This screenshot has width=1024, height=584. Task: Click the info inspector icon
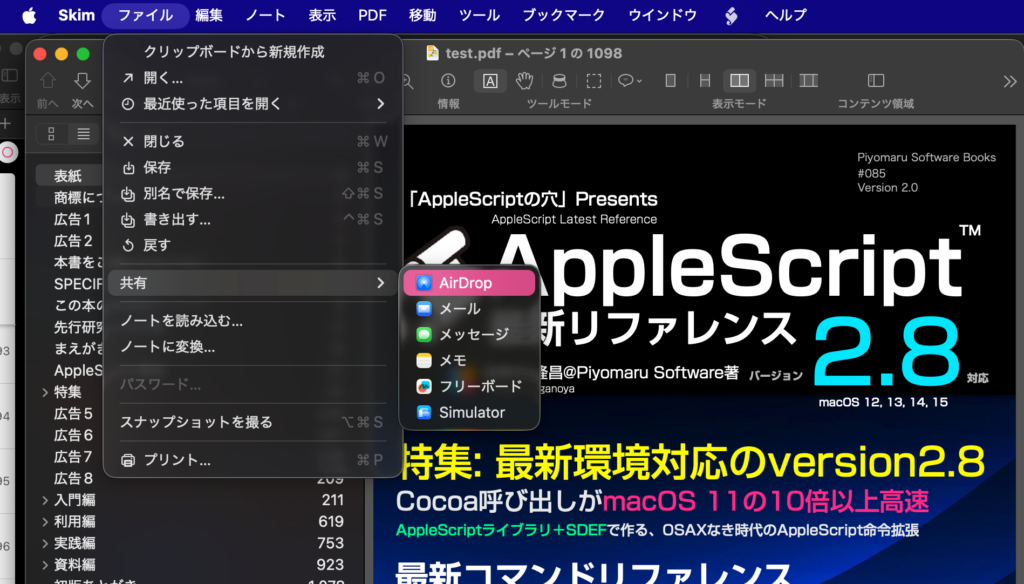449,81
